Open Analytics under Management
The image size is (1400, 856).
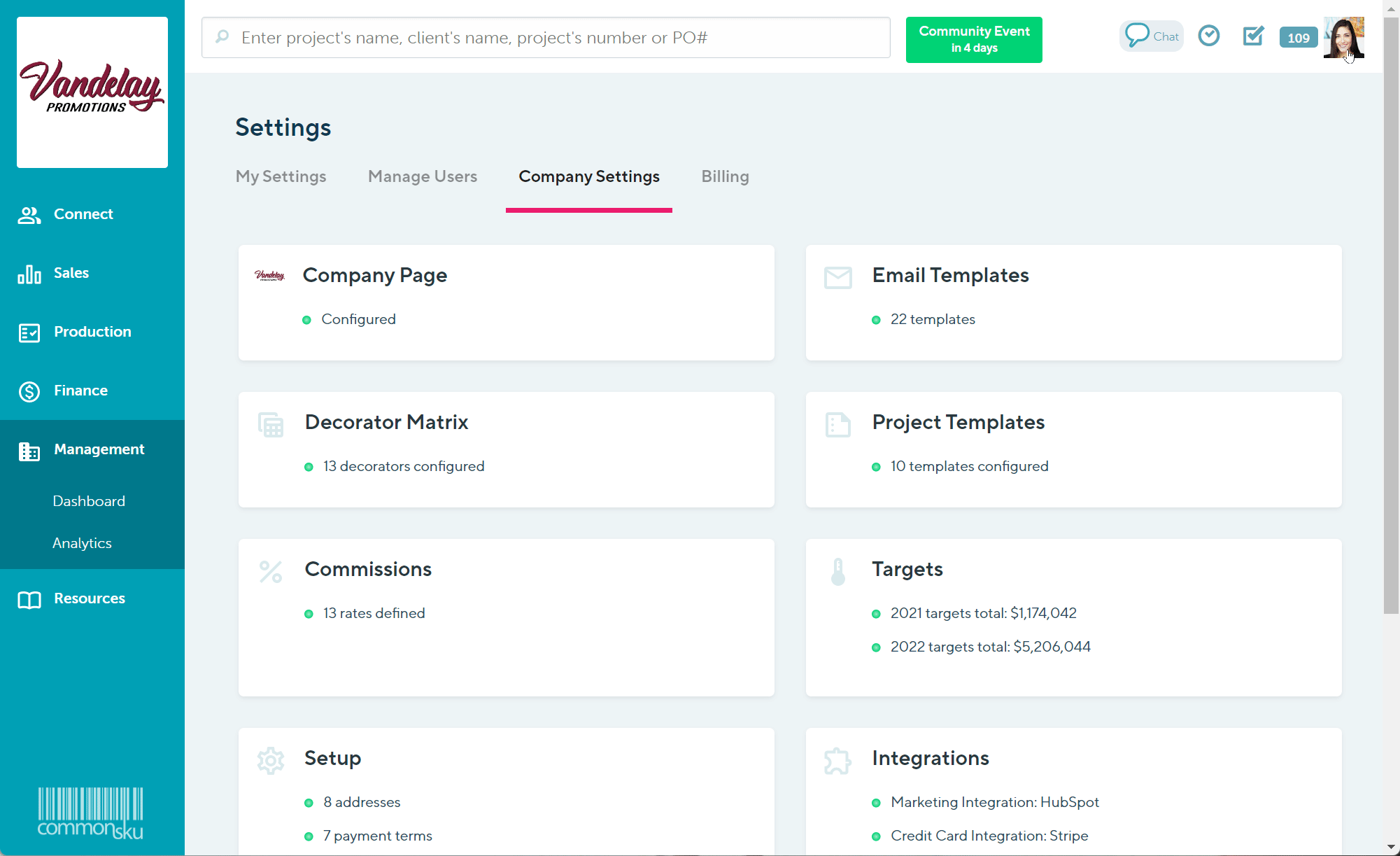[82, 543]
